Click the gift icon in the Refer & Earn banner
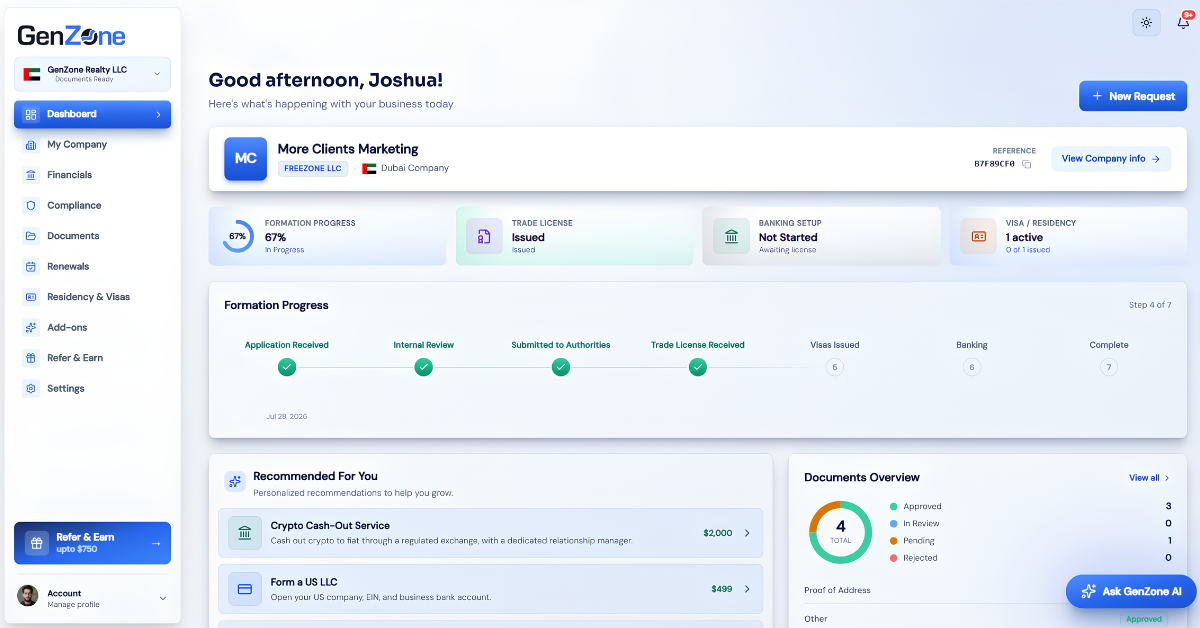 point(37,543)
